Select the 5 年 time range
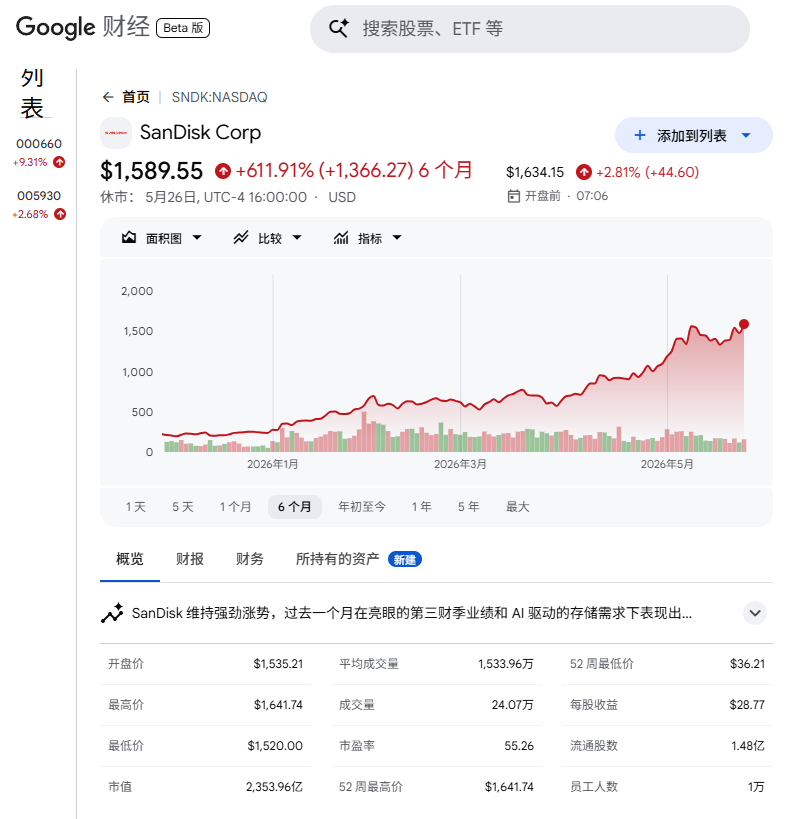This screenshot has width=792, height=819. click(469, 507)
